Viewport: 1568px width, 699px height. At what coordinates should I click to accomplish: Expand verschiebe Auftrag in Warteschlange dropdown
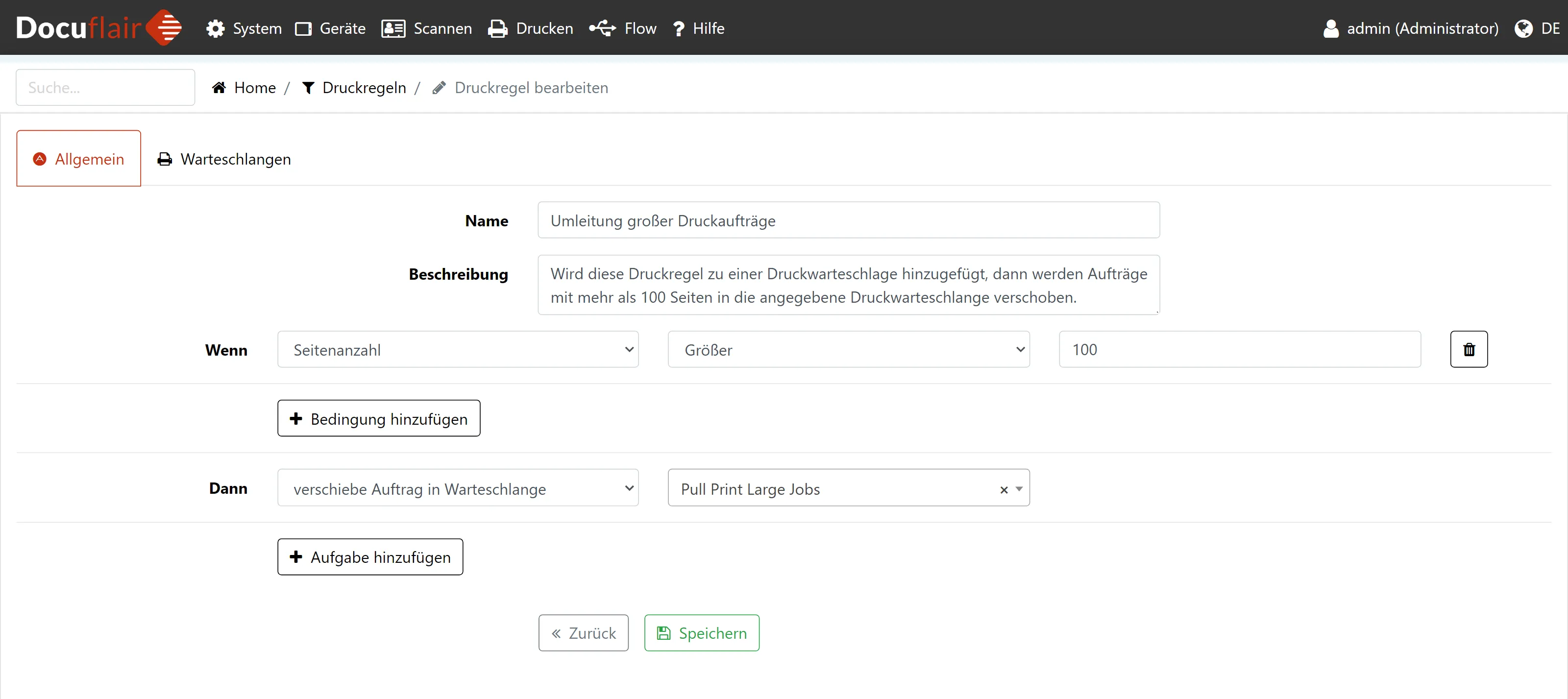coord(458,488)
